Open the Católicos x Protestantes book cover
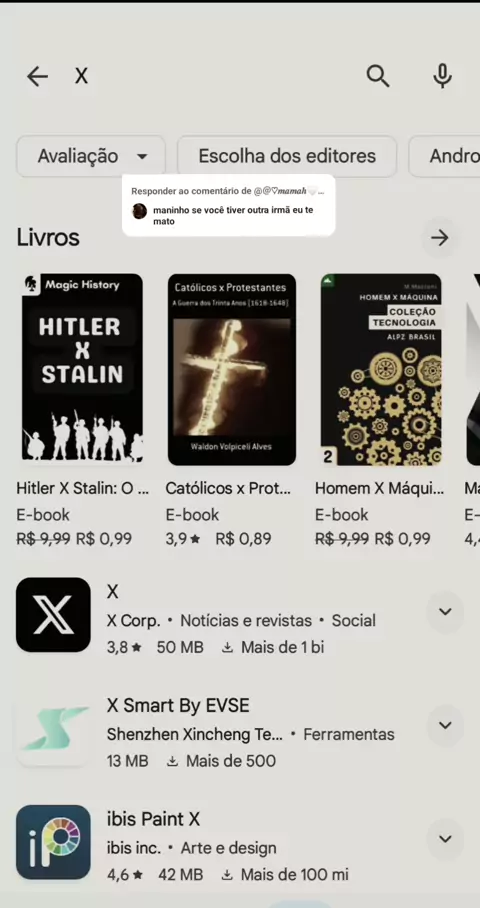Viewport: 480px width, 908px height. [x=232, y=369]
